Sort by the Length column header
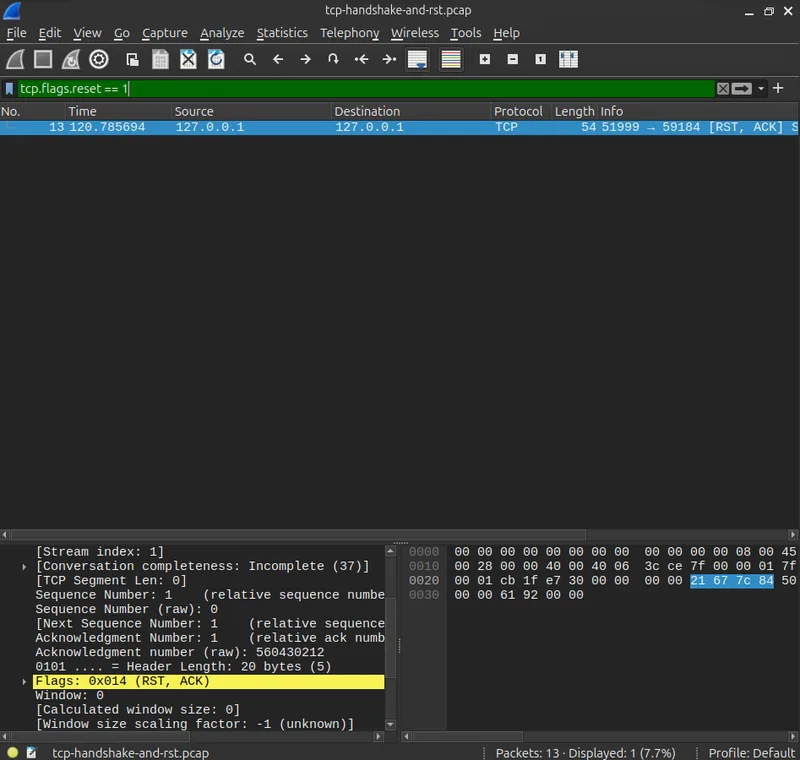Viewport: 800px width, 760px height. [574, 111]
